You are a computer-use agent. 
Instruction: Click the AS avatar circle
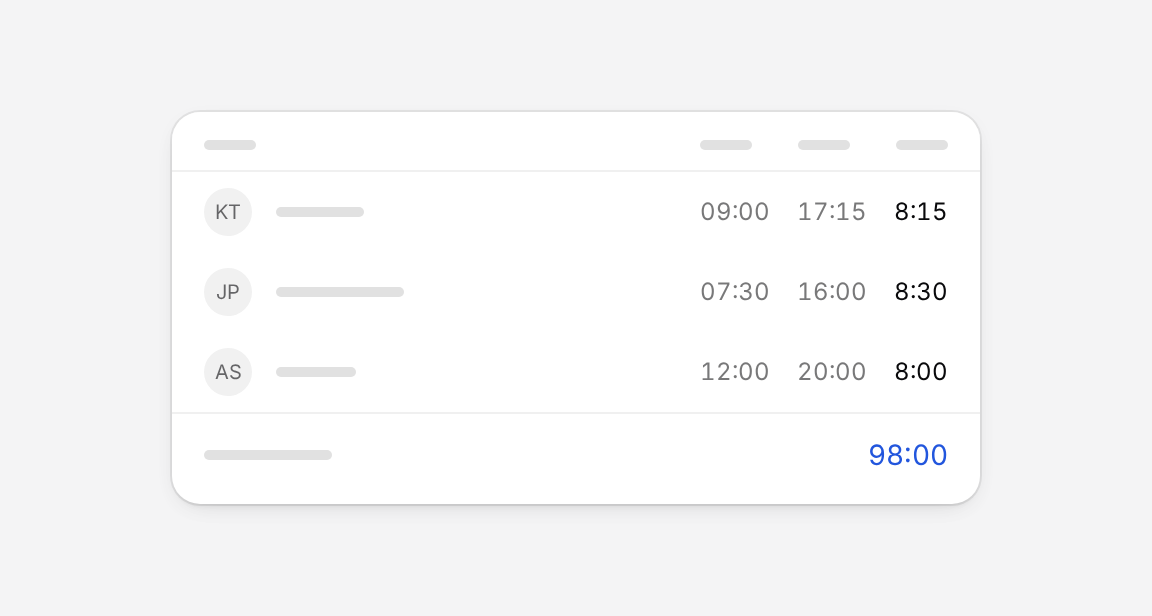click(228, 372)
